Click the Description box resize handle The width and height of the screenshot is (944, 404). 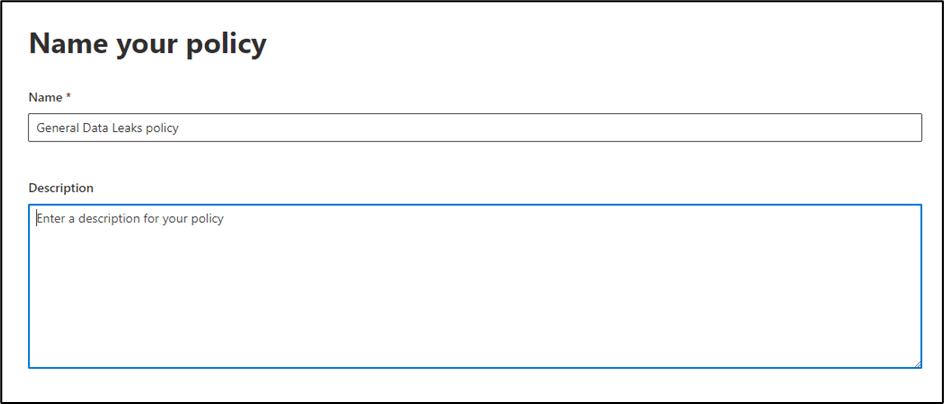pos(916,363)
